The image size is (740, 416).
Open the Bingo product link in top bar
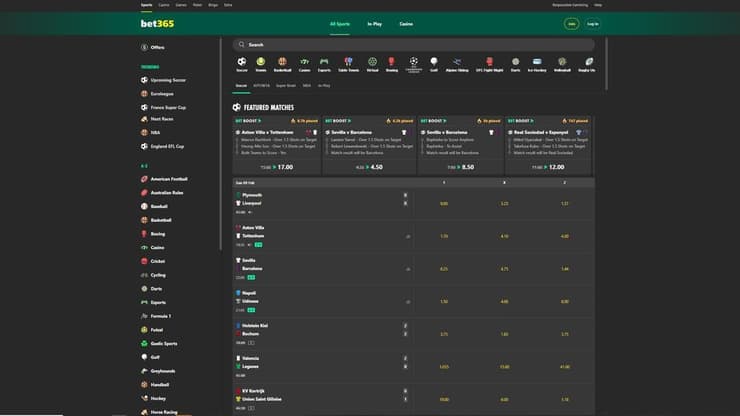(213, 5)
